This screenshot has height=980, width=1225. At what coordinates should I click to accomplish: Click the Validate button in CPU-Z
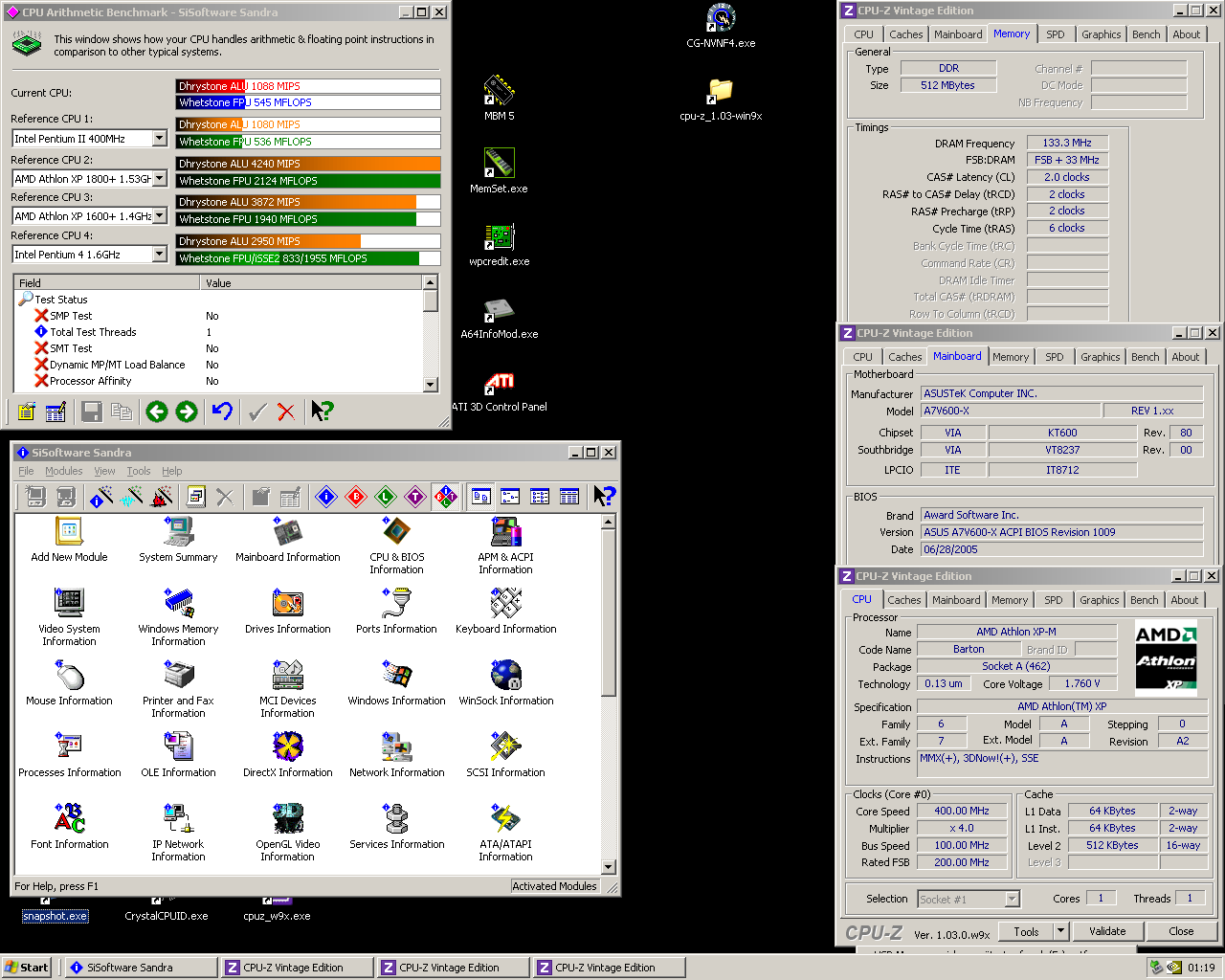1107,931
